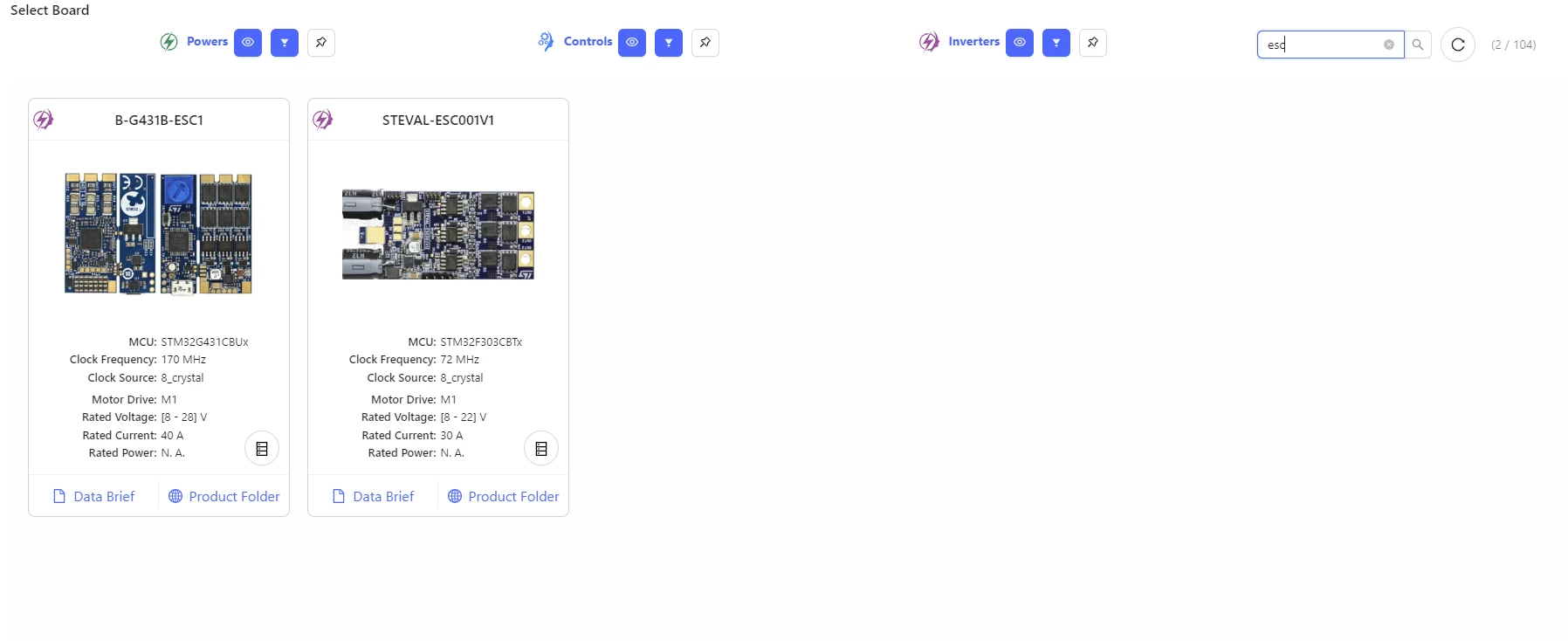Viewport: 1568px width, 641px height.
Task: Open the Product Folder for B-G431B-ESC1
Action: tap(224, 496)
